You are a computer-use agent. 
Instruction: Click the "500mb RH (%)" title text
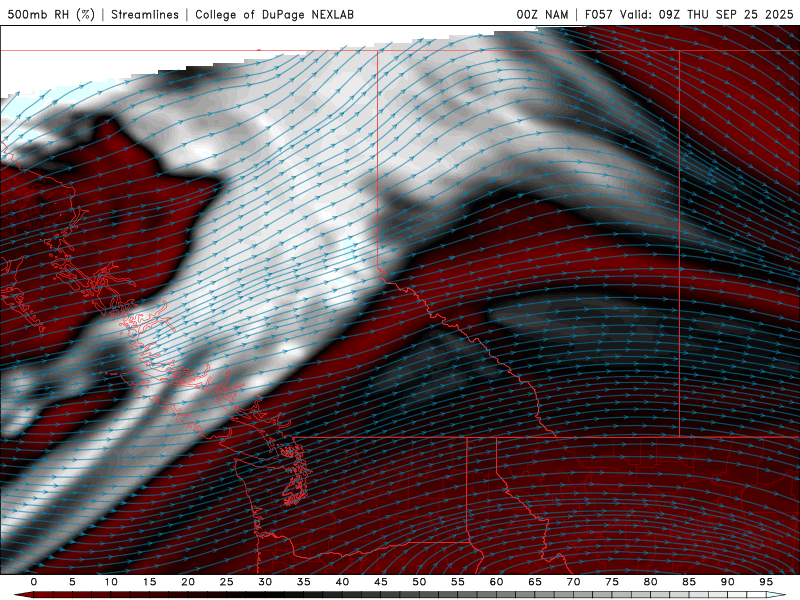(51, 14)
